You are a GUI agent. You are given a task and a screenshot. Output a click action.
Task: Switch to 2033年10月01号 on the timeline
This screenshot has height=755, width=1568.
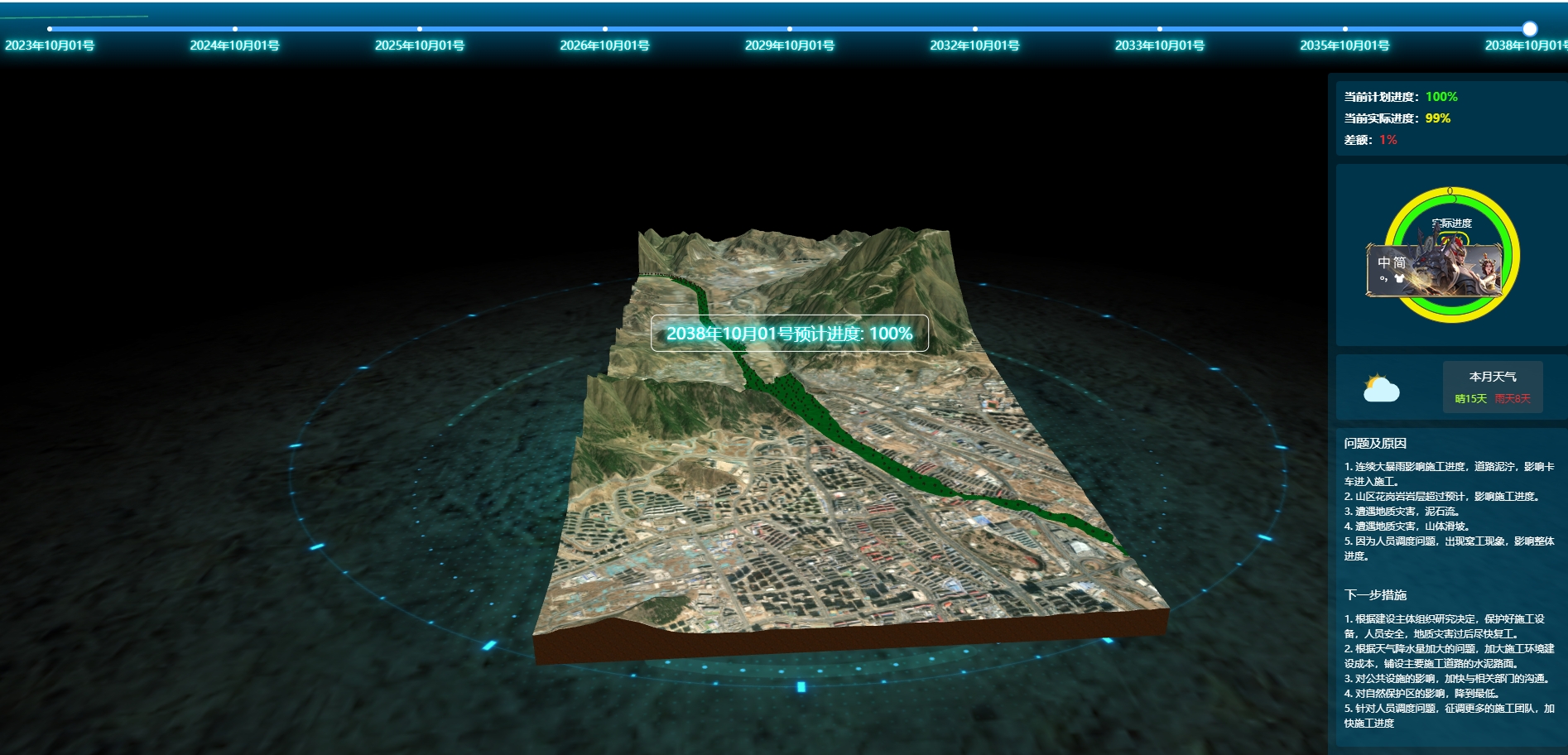point(1160,29)
